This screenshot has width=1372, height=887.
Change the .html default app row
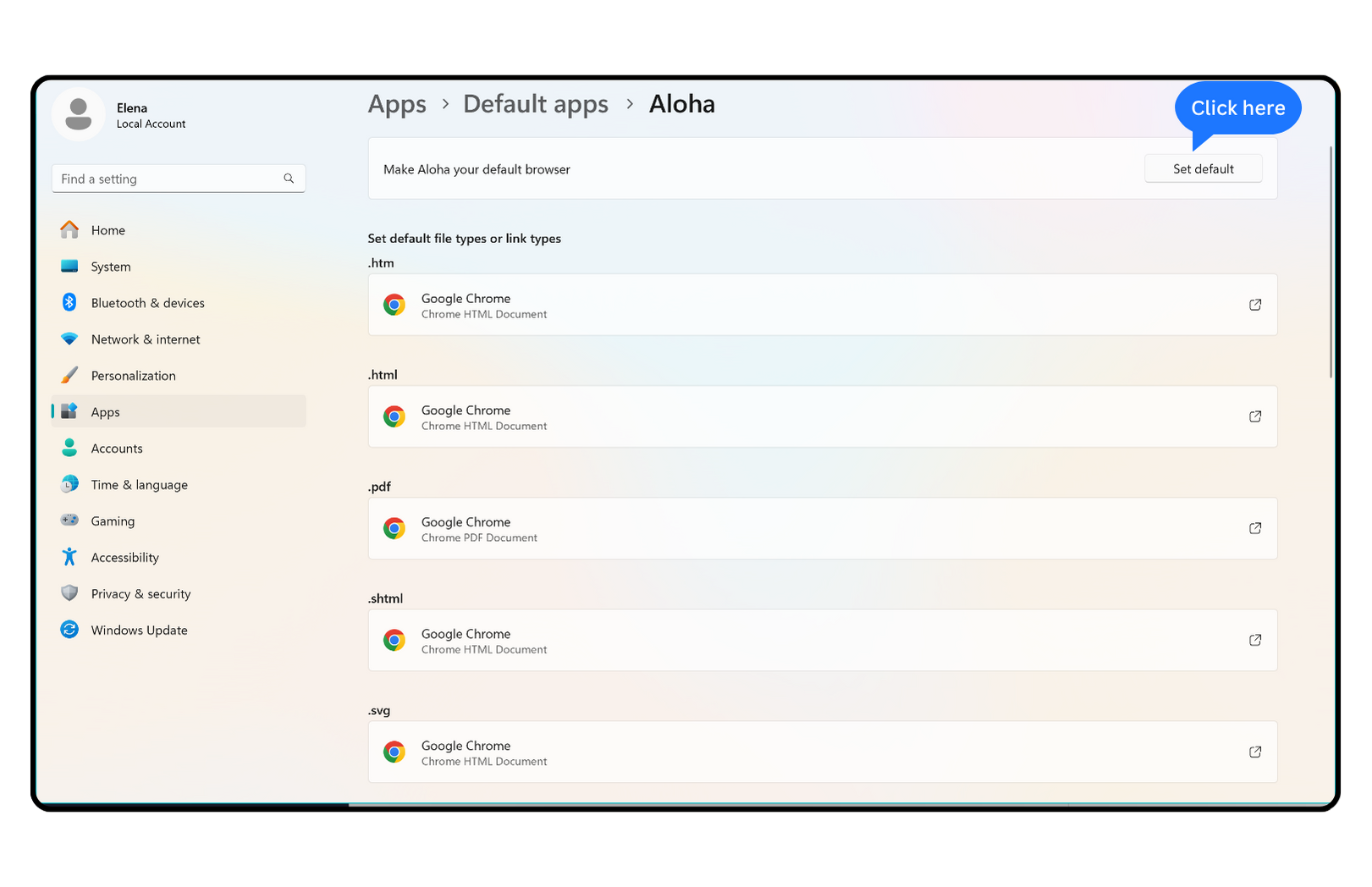pyautogui.click(x=822, y=416)
